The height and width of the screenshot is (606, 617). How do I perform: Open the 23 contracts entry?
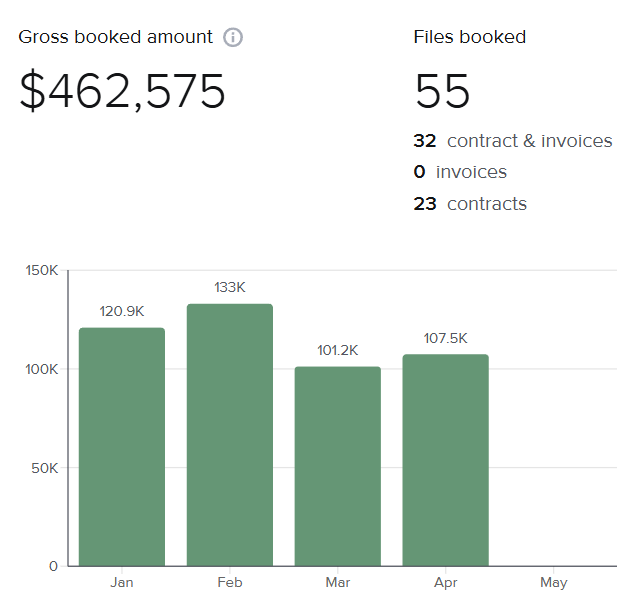click(470, 204)
